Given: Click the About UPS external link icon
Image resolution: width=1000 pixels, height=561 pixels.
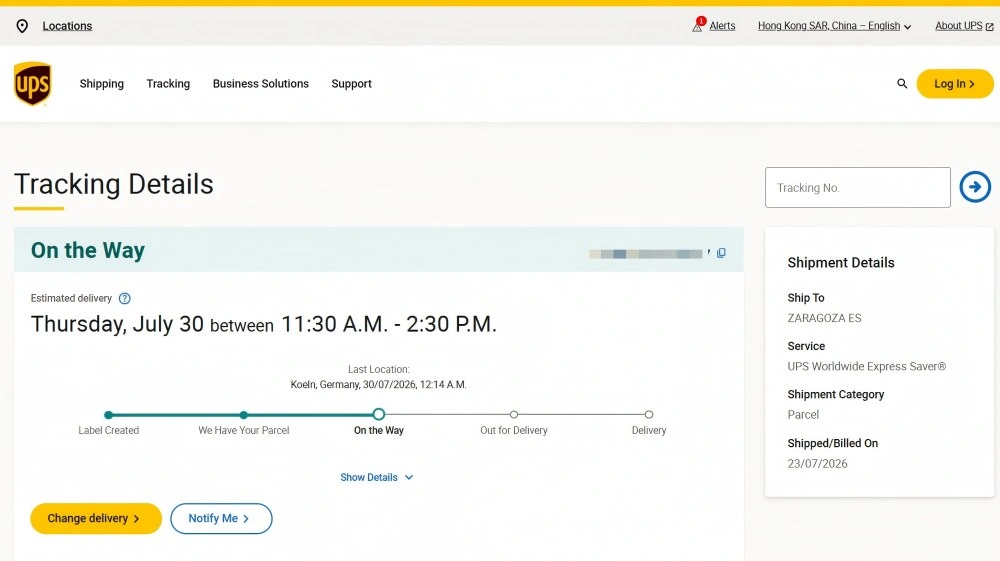Looking at the screenshot, I should [x=989, y=27].
